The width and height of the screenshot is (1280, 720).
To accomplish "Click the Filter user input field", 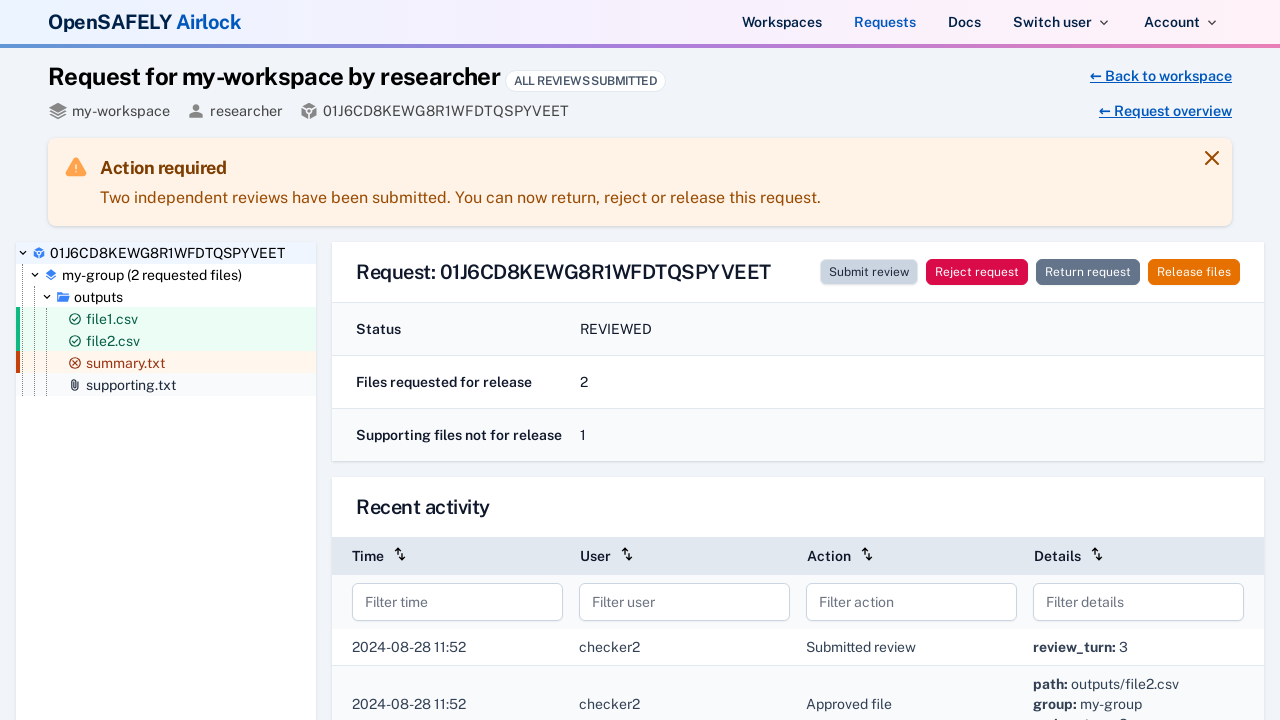I will click(684, 601).
